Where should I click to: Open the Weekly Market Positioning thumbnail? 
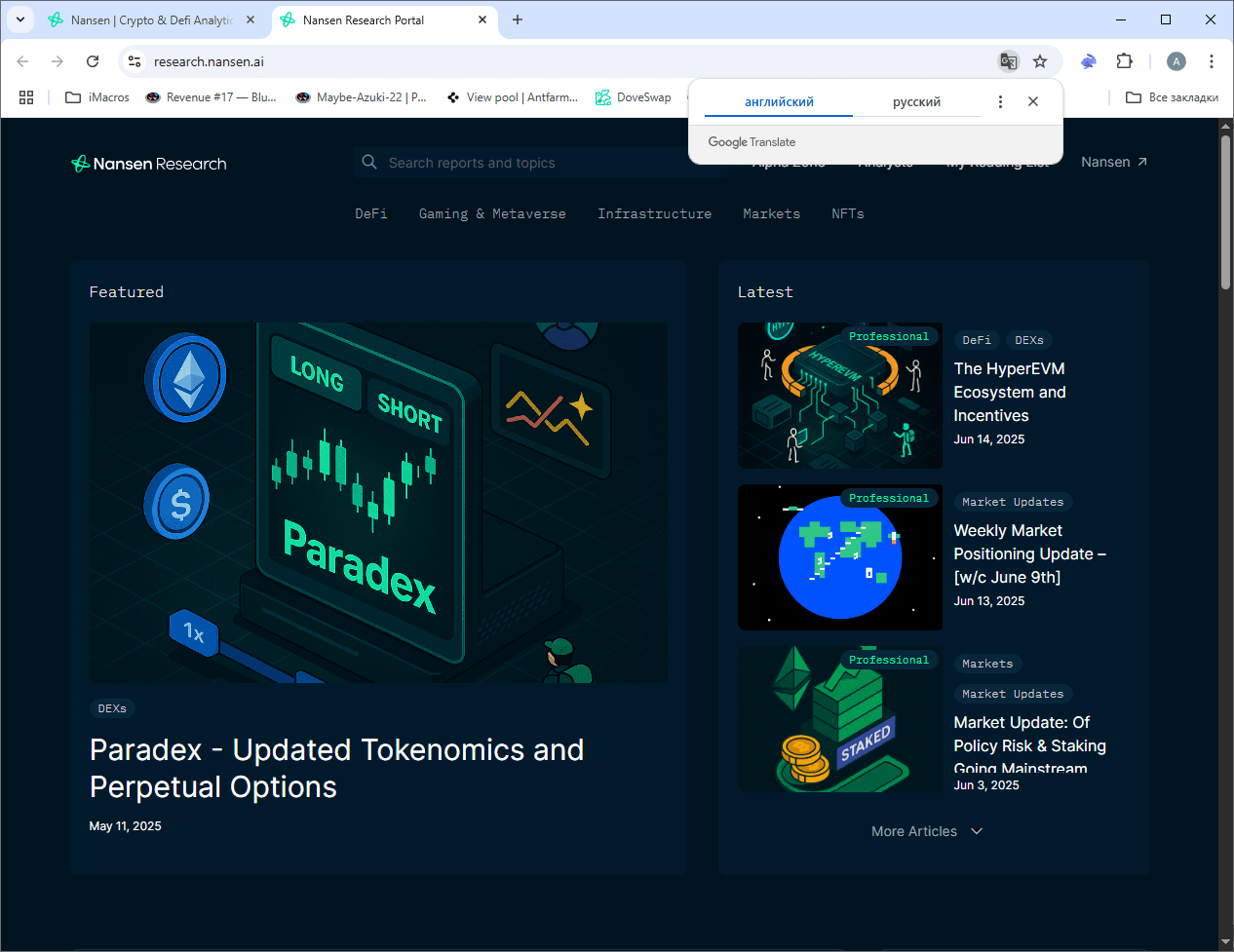pos(840,557)
